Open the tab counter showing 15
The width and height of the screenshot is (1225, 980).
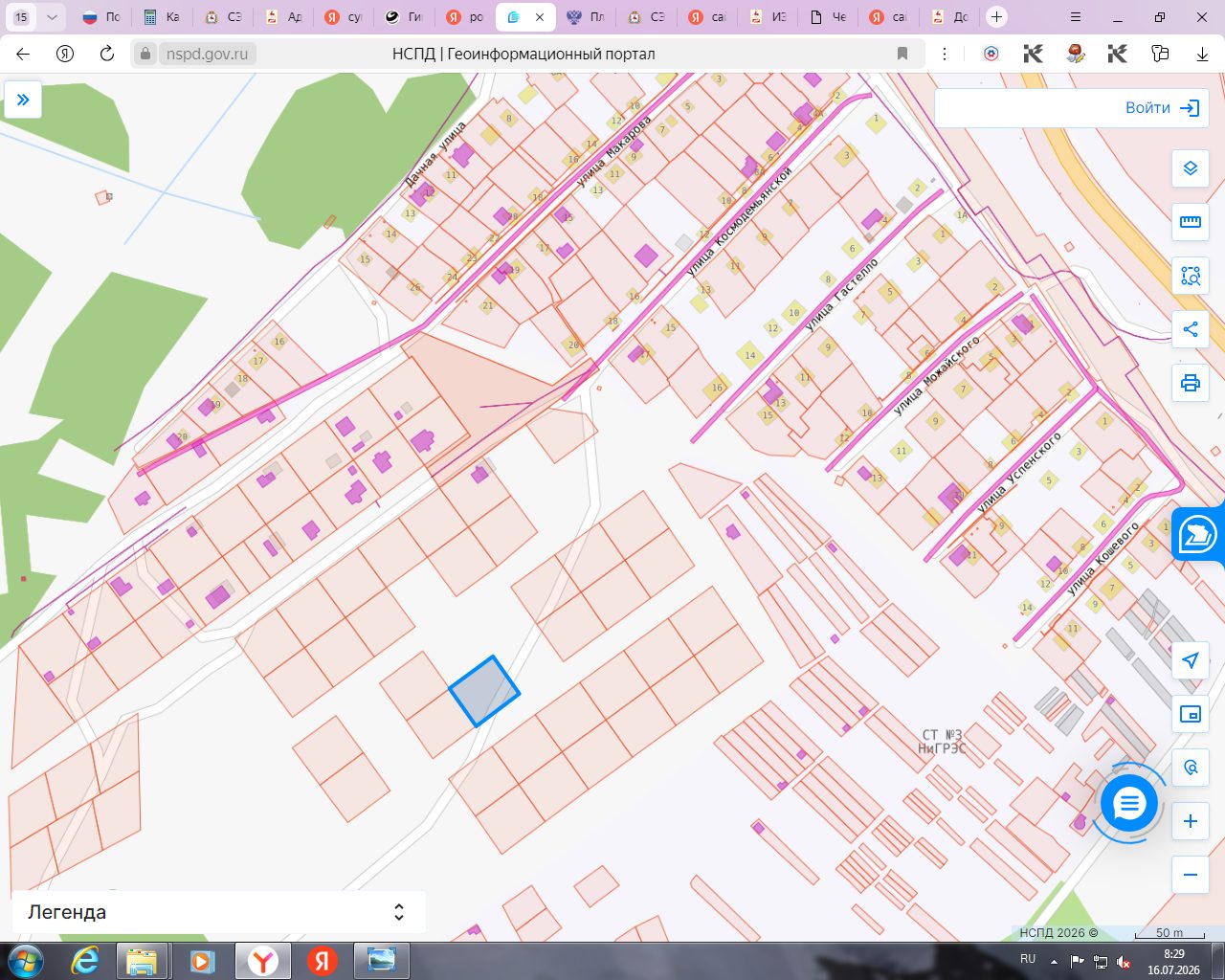pos(21,17)
